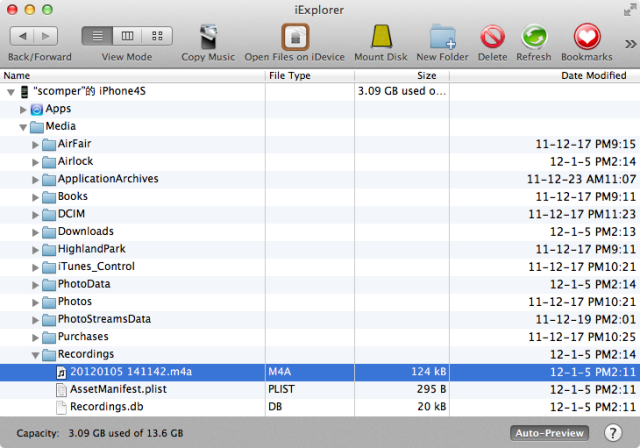Screen dimensions: 640x448
Task: Click the Recordings.db file icon
Action: (x=61, y=408)
